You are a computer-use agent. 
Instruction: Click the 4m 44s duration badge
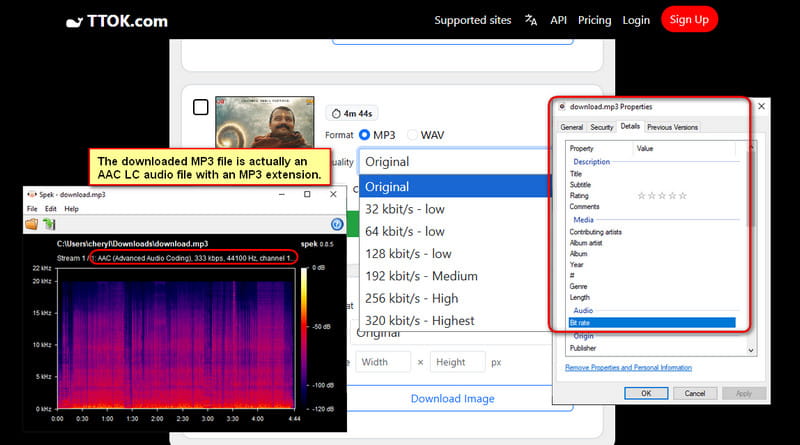tap(352, 113)
